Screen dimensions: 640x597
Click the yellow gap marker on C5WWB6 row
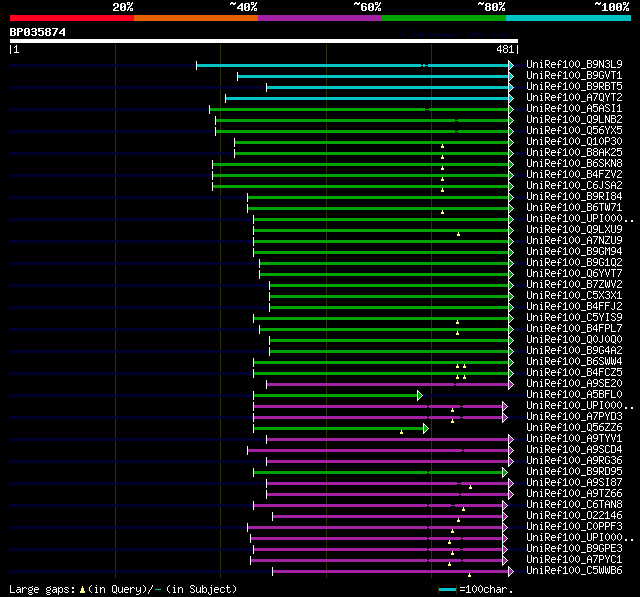click(x=469, y=575)
